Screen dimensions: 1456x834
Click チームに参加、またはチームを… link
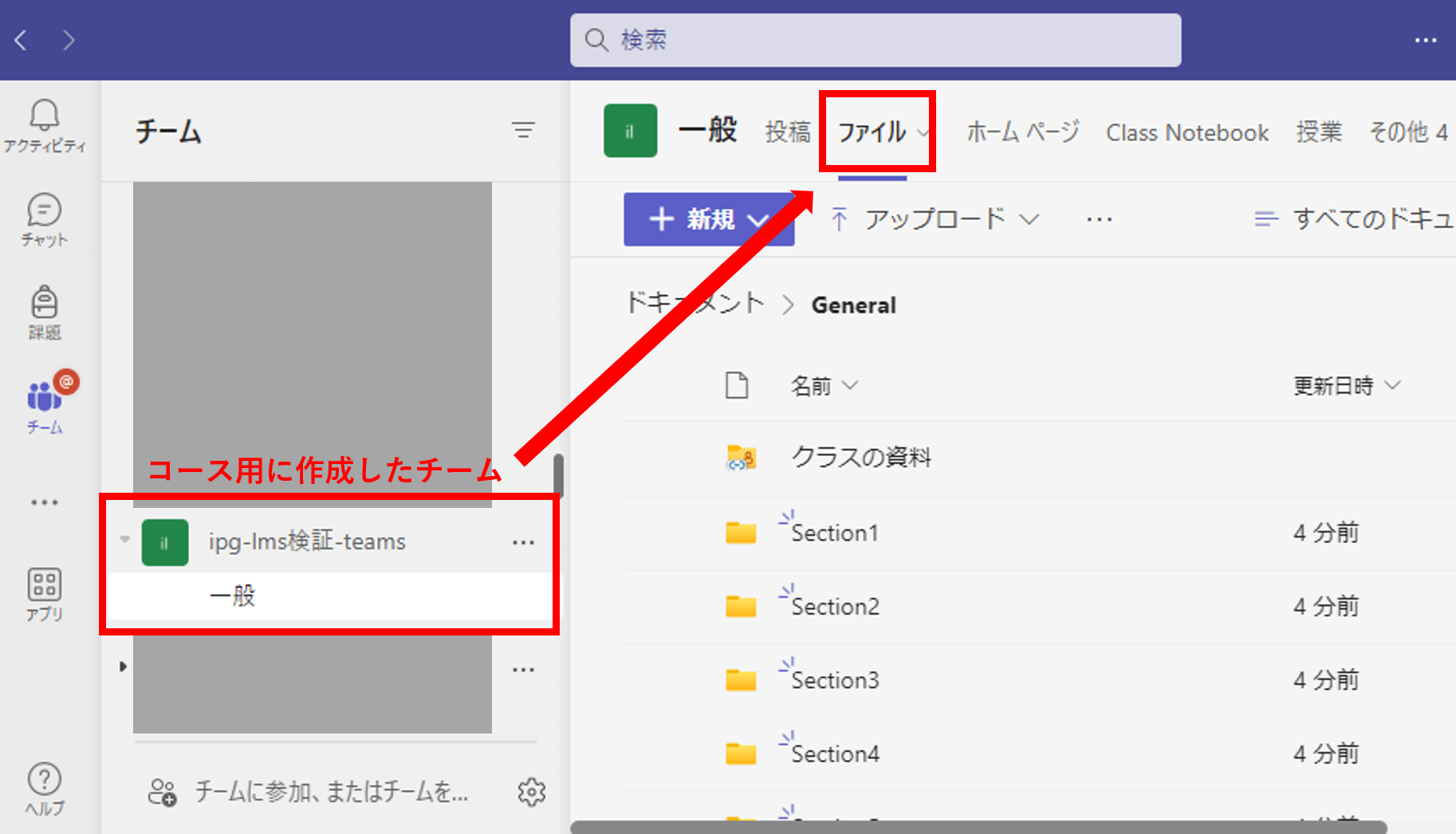332,792
